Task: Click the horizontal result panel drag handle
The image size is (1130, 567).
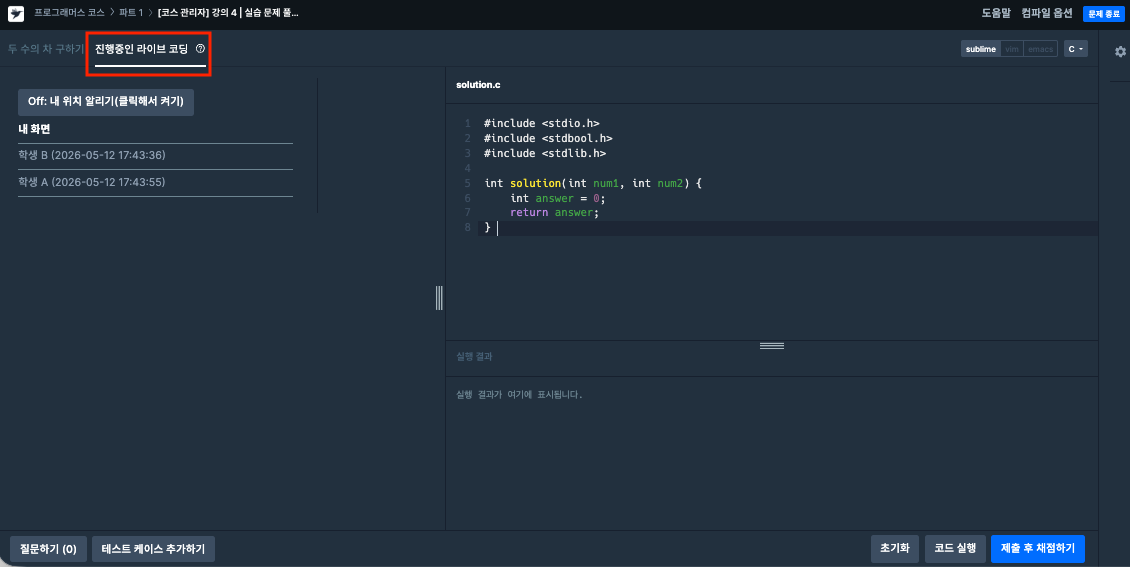Action: (x=772, y=346)
